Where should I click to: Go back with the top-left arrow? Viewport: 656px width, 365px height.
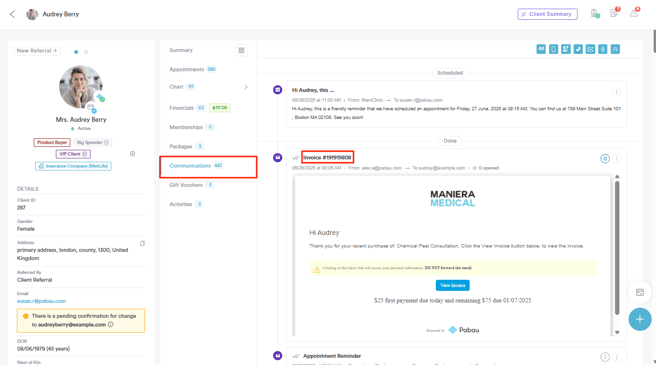[12, 14]
